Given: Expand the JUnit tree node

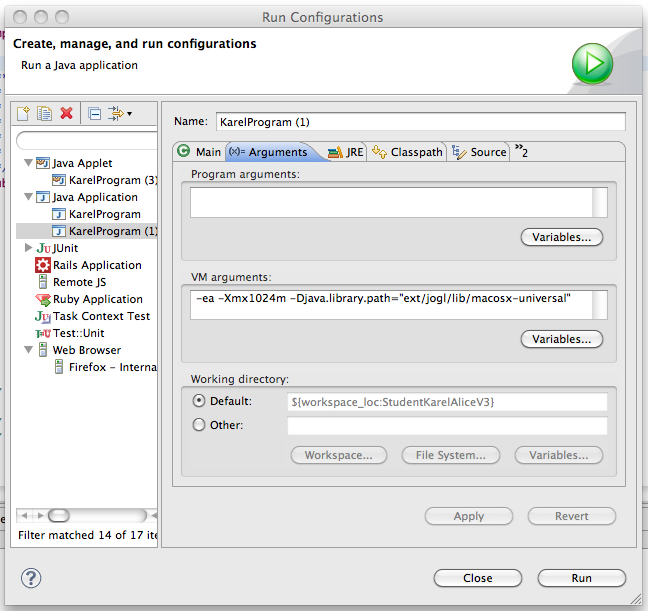Looking at the screenshot, I should tap(28, 247).
